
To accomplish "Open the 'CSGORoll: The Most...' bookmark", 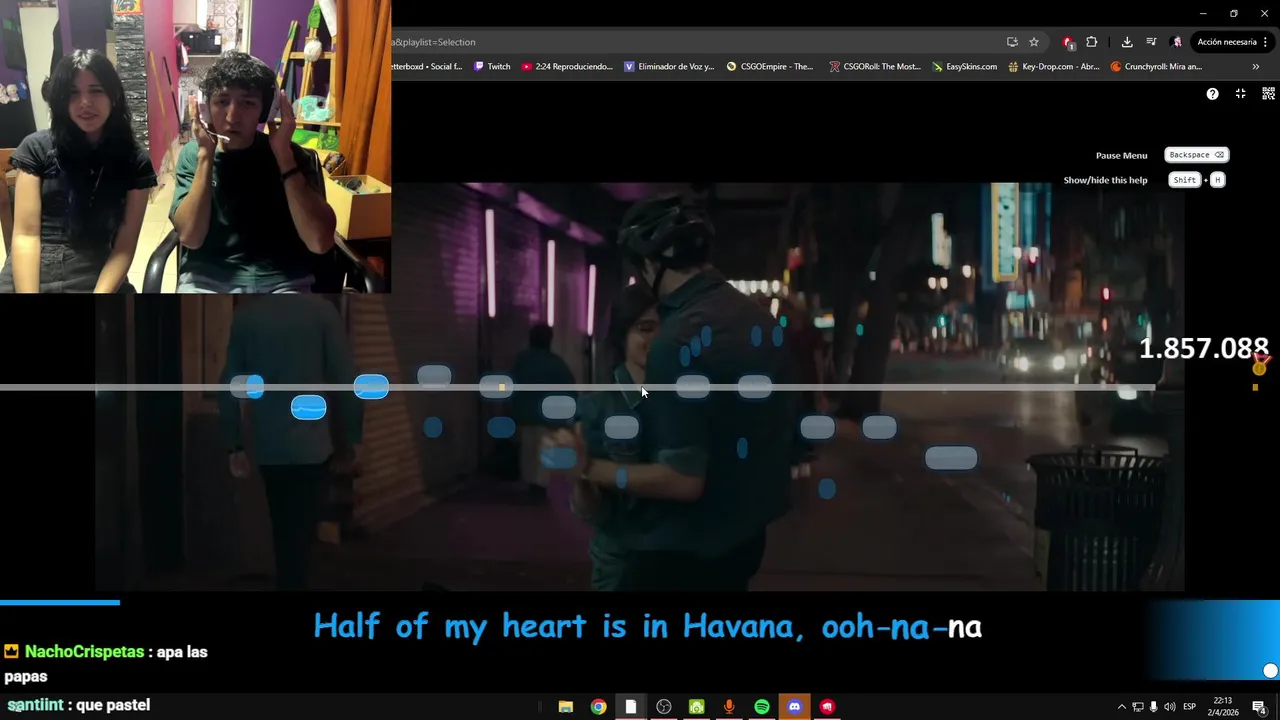I will tap(875, 67).
